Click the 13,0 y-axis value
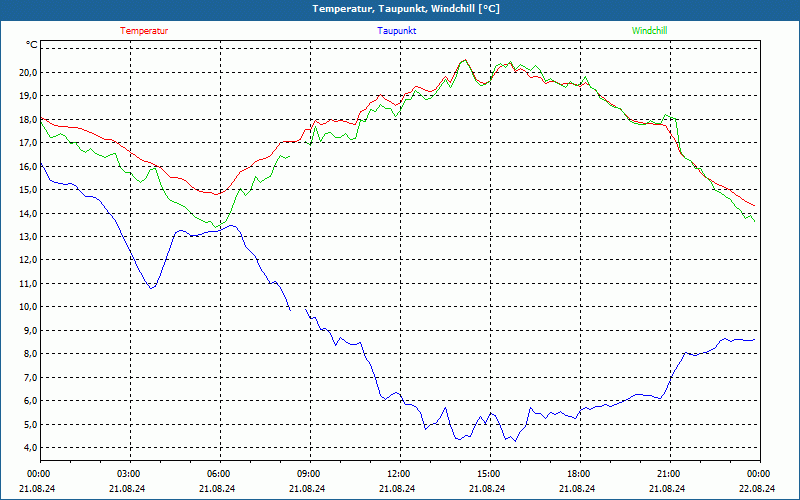This screenshot has height=500, width=800. [x=28, y=237]
